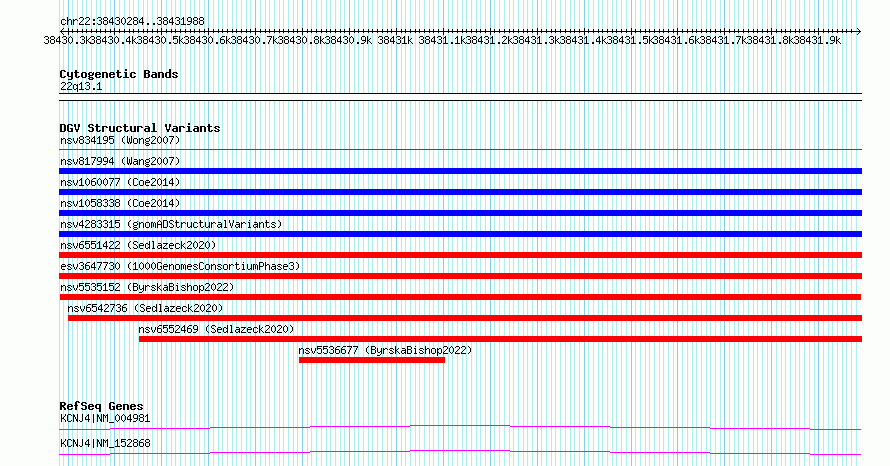Click the nsv6552469 (Sedlazeck2020) label
The width and height of the screenshot is (890, 466).
point(216,329)
